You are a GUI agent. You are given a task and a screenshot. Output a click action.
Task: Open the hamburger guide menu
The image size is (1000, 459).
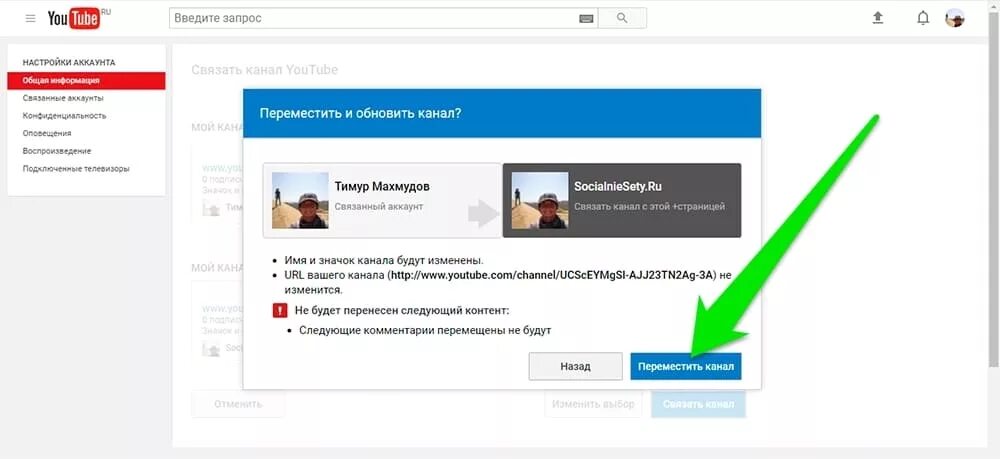(30, 18)
